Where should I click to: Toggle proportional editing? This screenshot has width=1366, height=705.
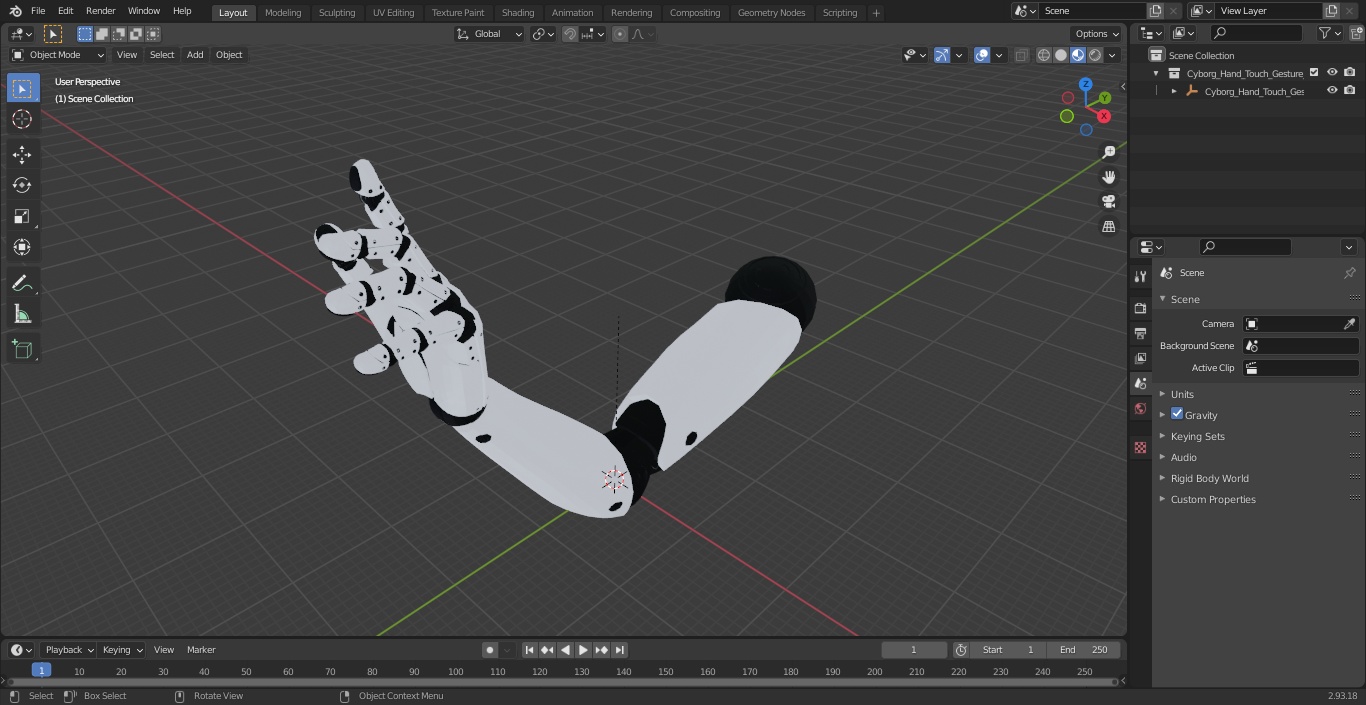[x=620, y=34]
